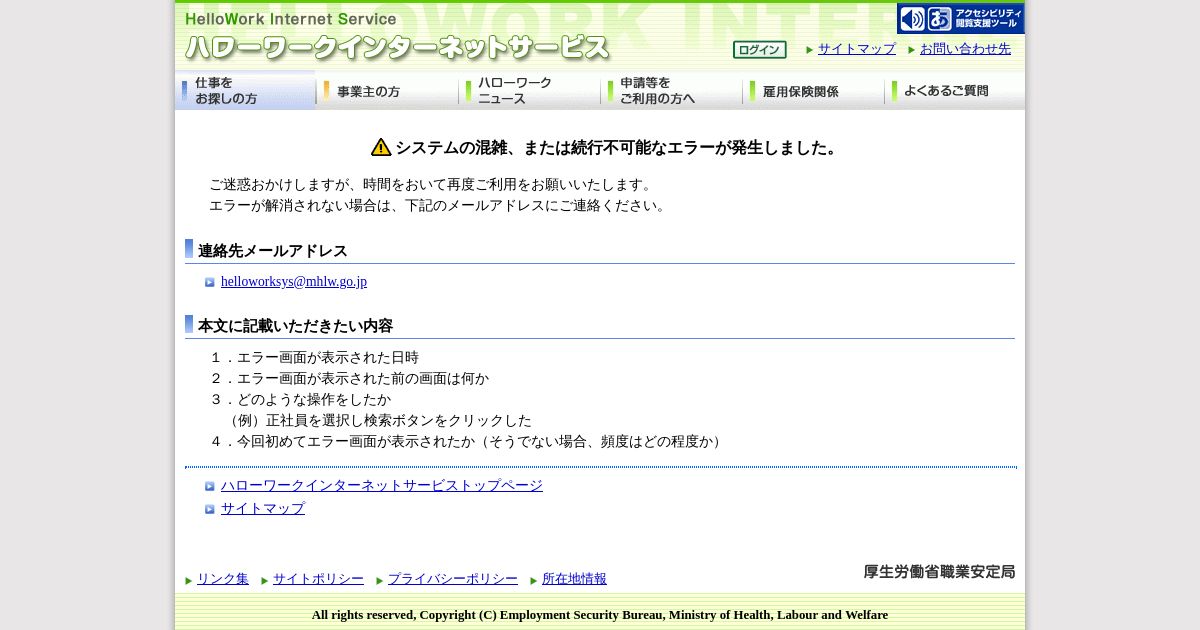Open the ハローワークニュース menu tab
Screen dimensions: 1200x630
[x=530, y=91]
